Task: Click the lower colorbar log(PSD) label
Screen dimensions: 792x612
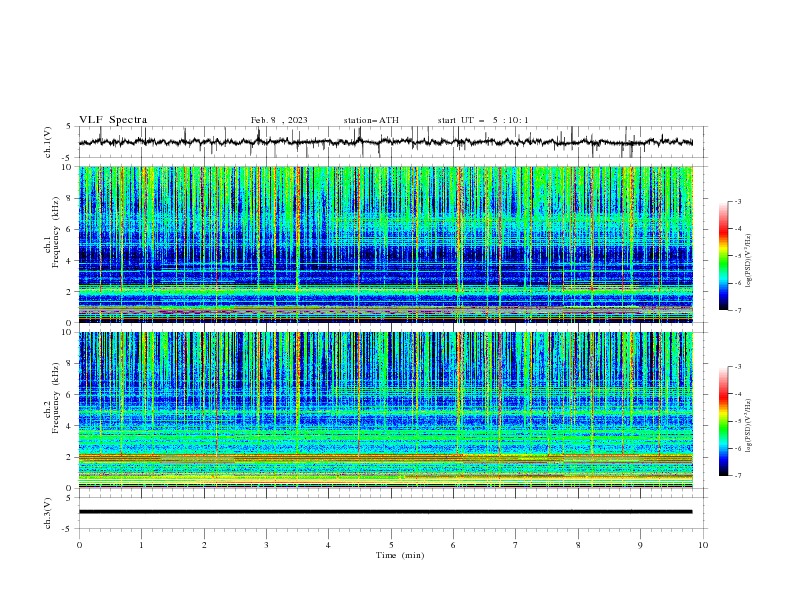Action: (x=748, y=425)
